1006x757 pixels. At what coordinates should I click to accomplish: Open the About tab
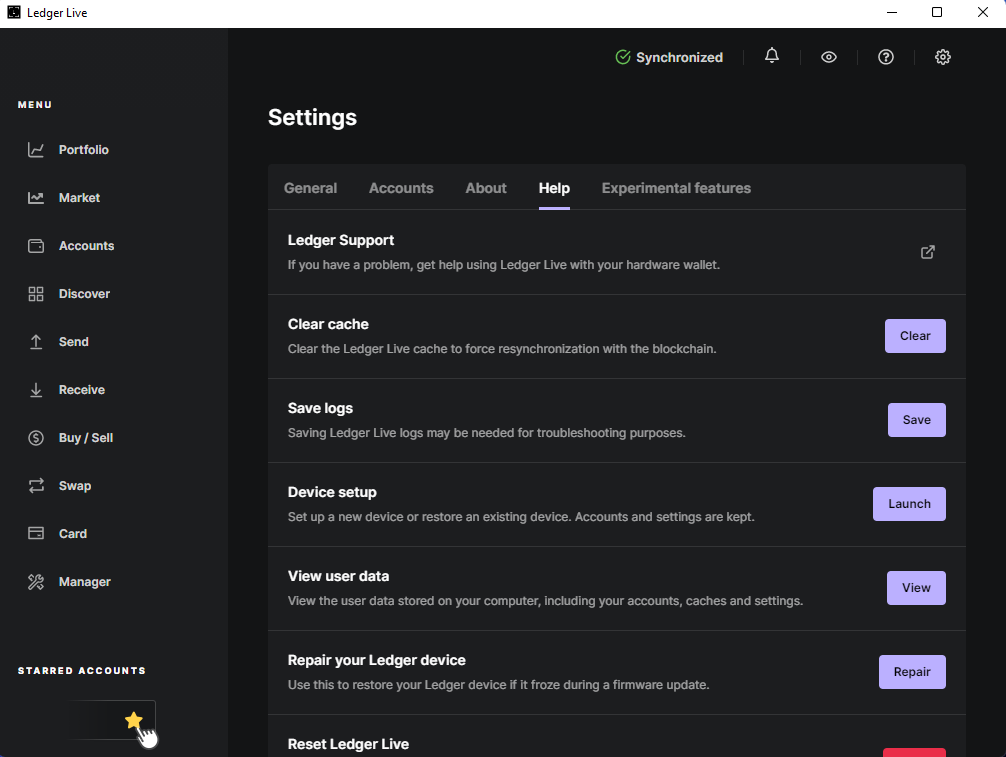(486, 188)
